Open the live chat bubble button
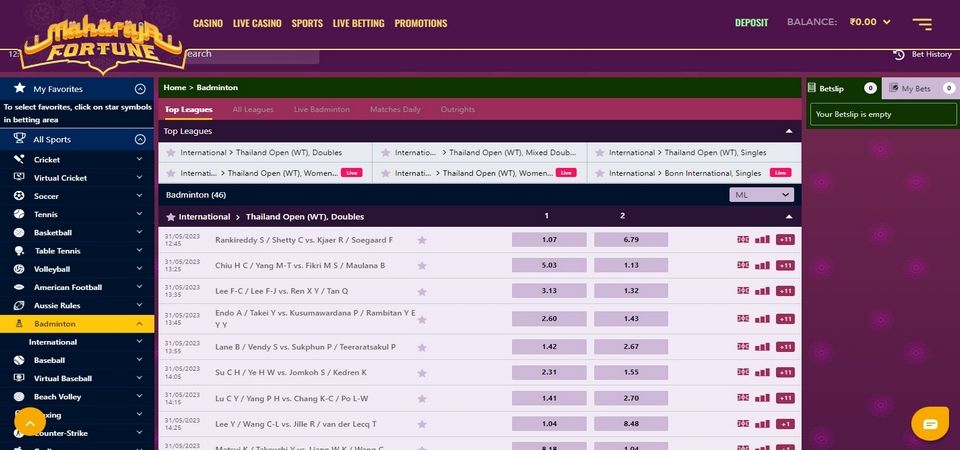The width and height of the screenshot is (960, 450). point(929,424)
